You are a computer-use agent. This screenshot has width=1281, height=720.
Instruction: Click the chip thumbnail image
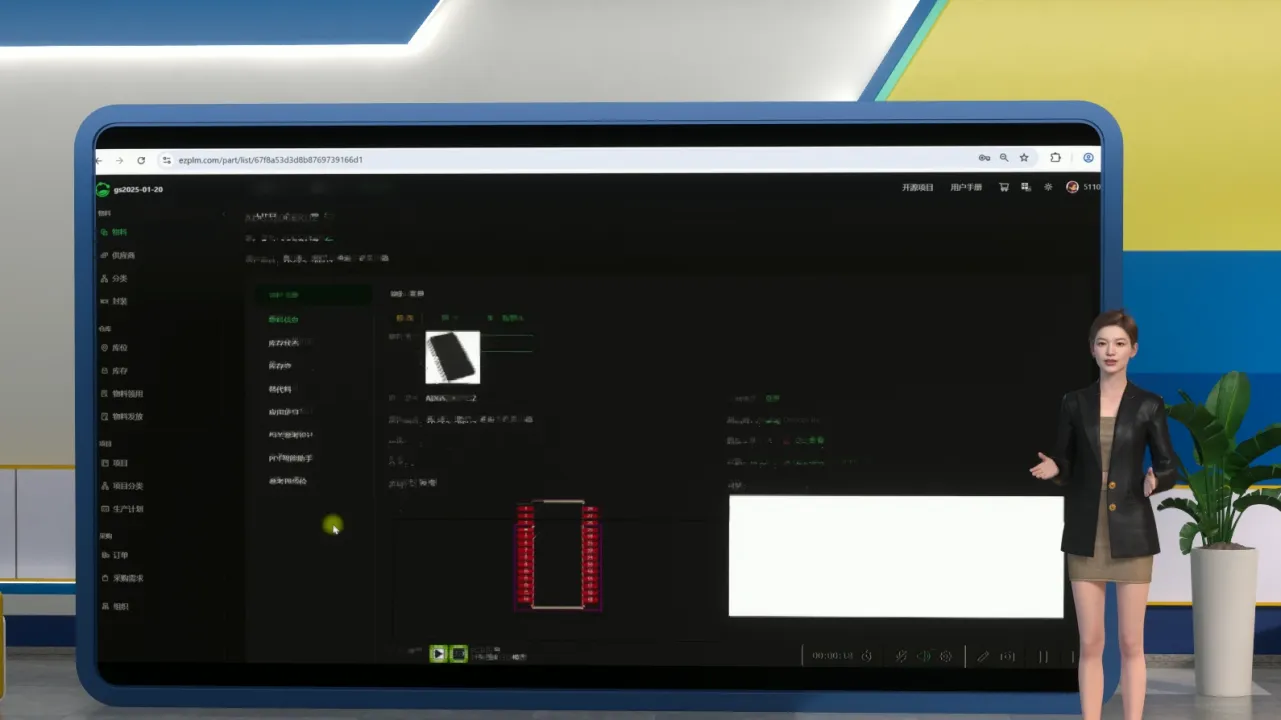coord(453,357)
